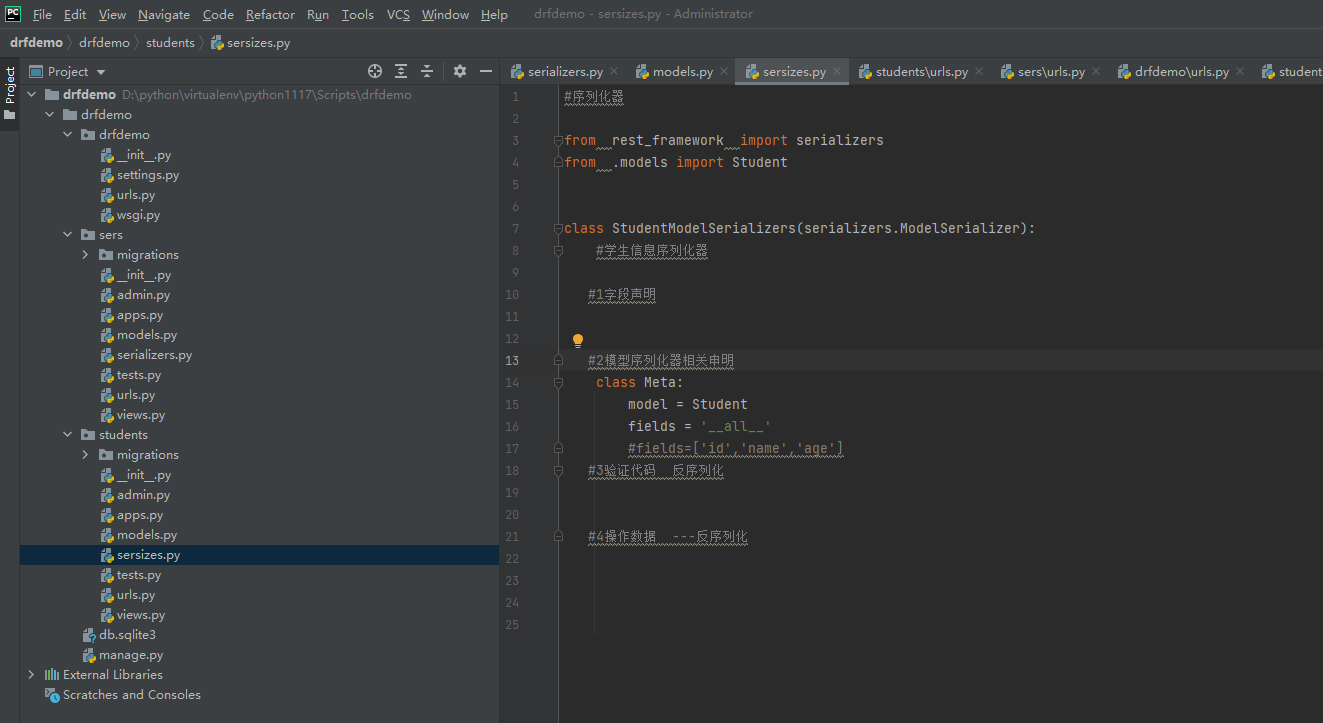Image resolution: width=1323 pixels, height=723 pixels.
Task: Collapse the drfdemo root project node
Action: tap(31, 94)
